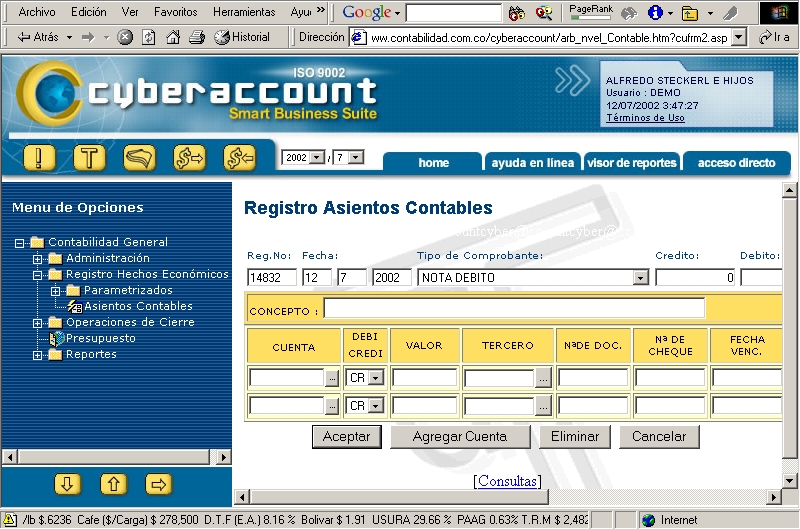Click the Google toolbar search box
800x529 pixels.
click(x=454, y=13)
